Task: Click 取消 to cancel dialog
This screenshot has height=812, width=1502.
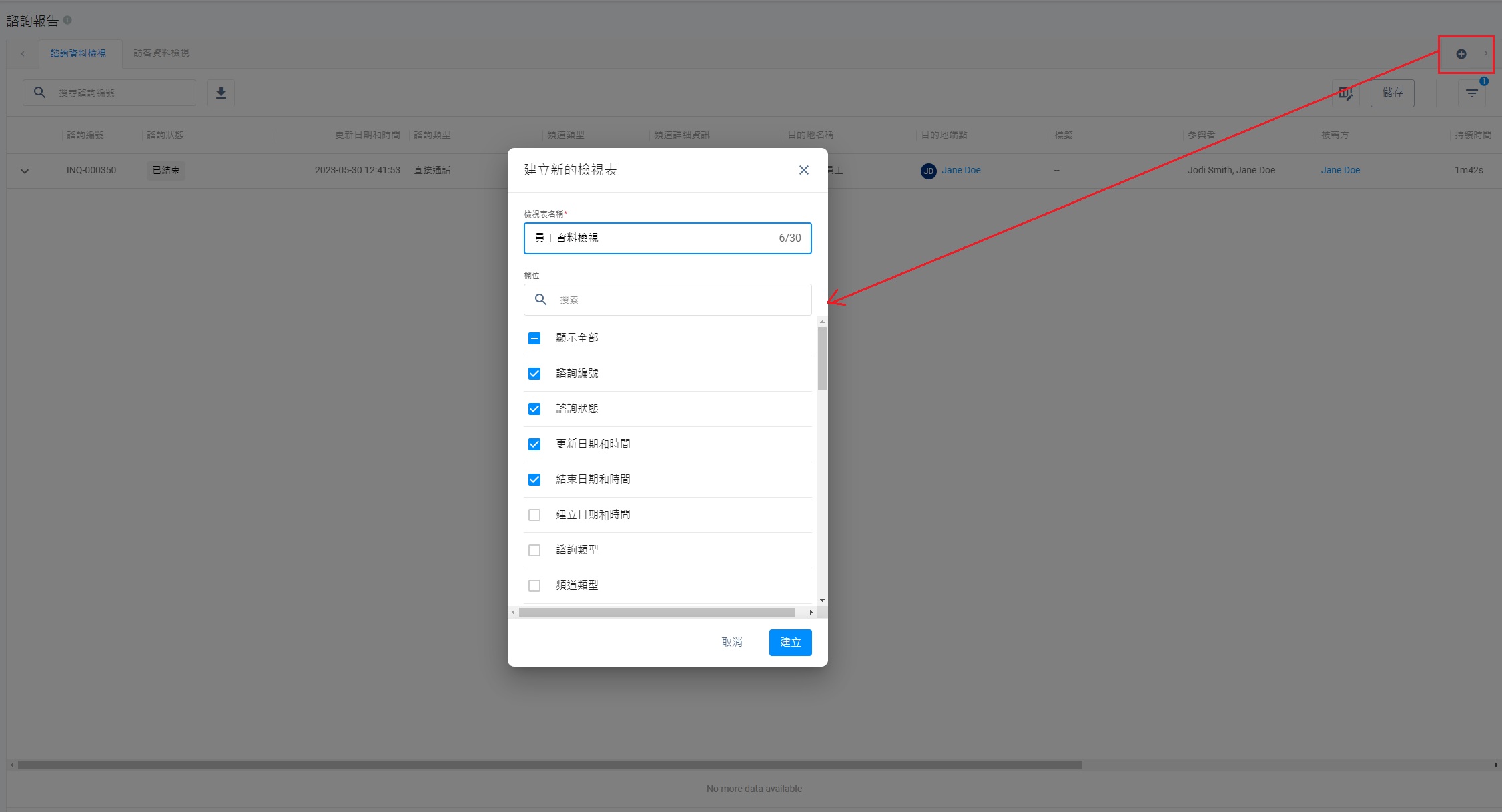Action: (x=731, y=642)
